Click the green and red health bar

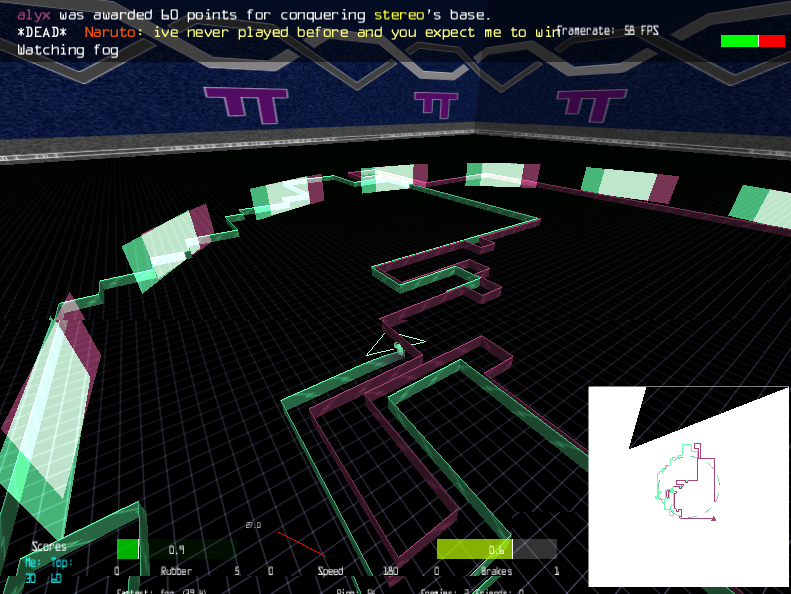(752, 41)
